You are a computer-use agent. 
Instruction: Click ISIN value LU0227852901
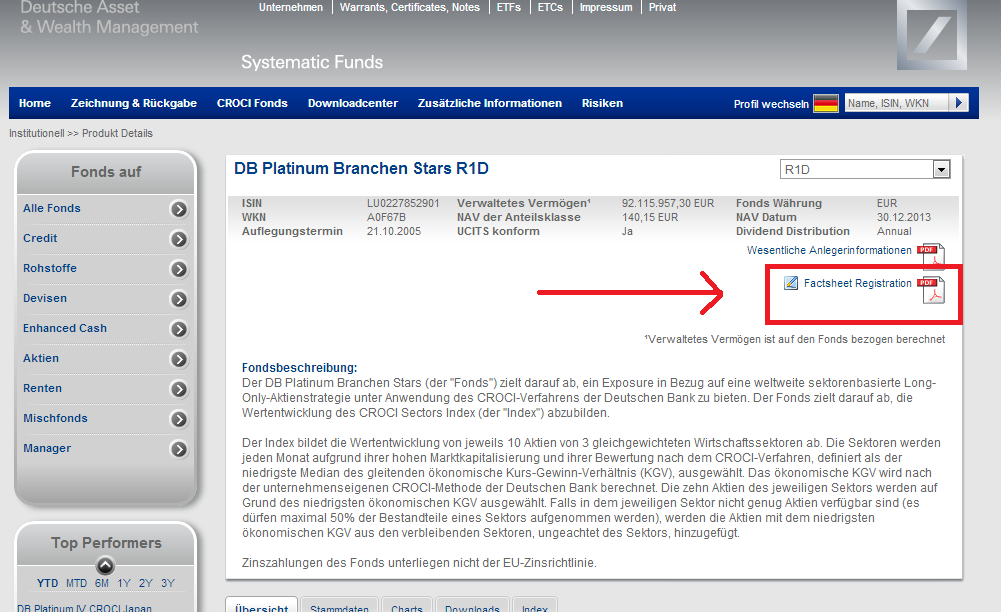point(403,203)
